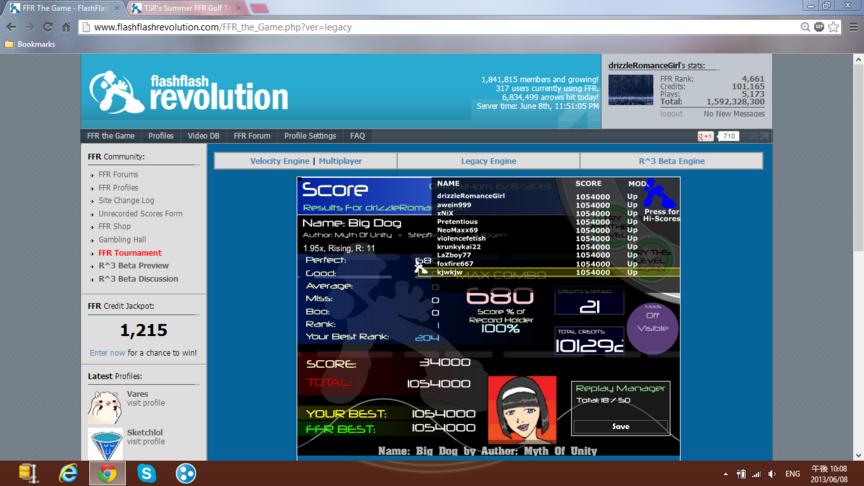Viewport: 864px width, 486px height.
Task: Open the taskbar app with the blue circular icon
Action: pos(186,473)
